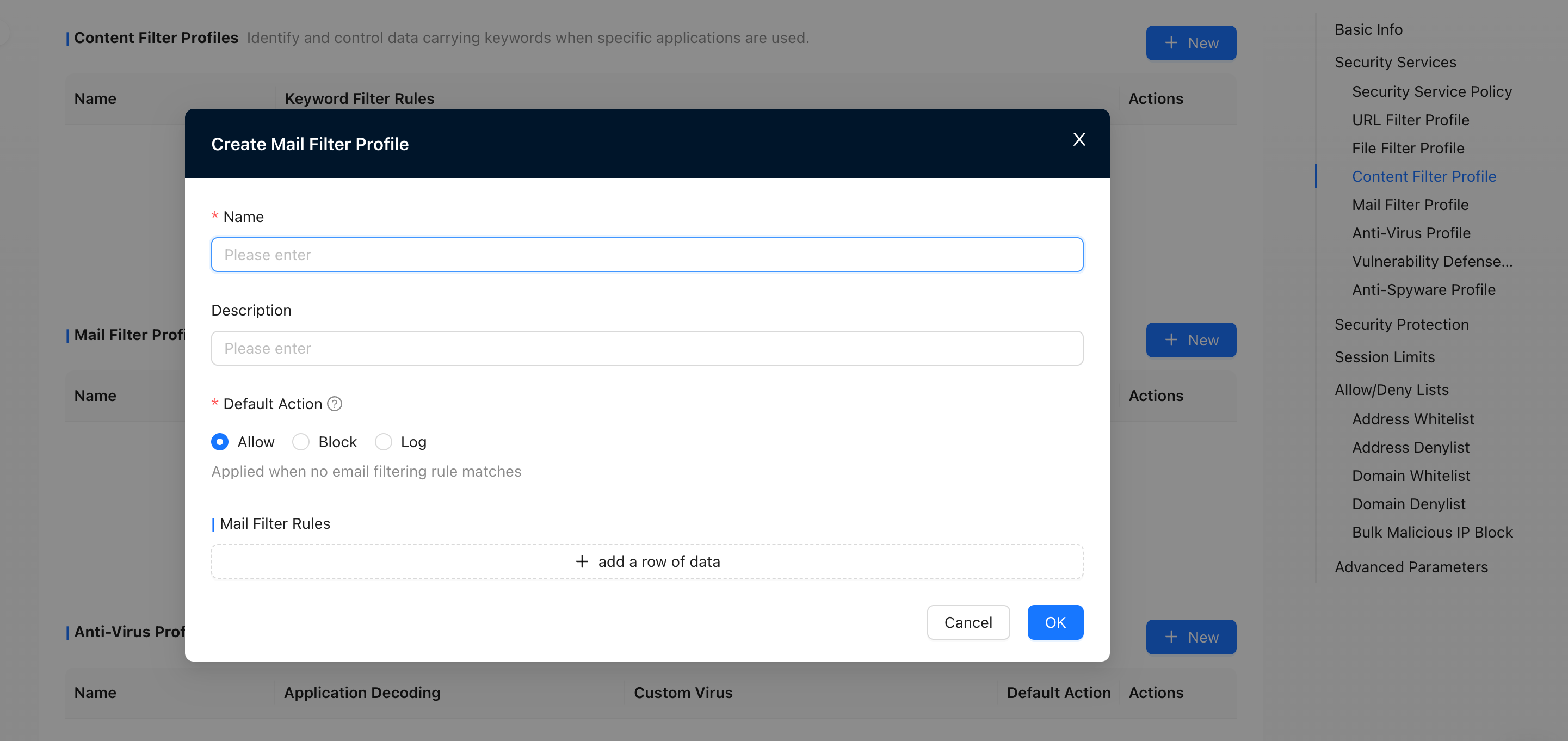
Task: Go to Advanced Parameters section
Action: [1411, 567]
